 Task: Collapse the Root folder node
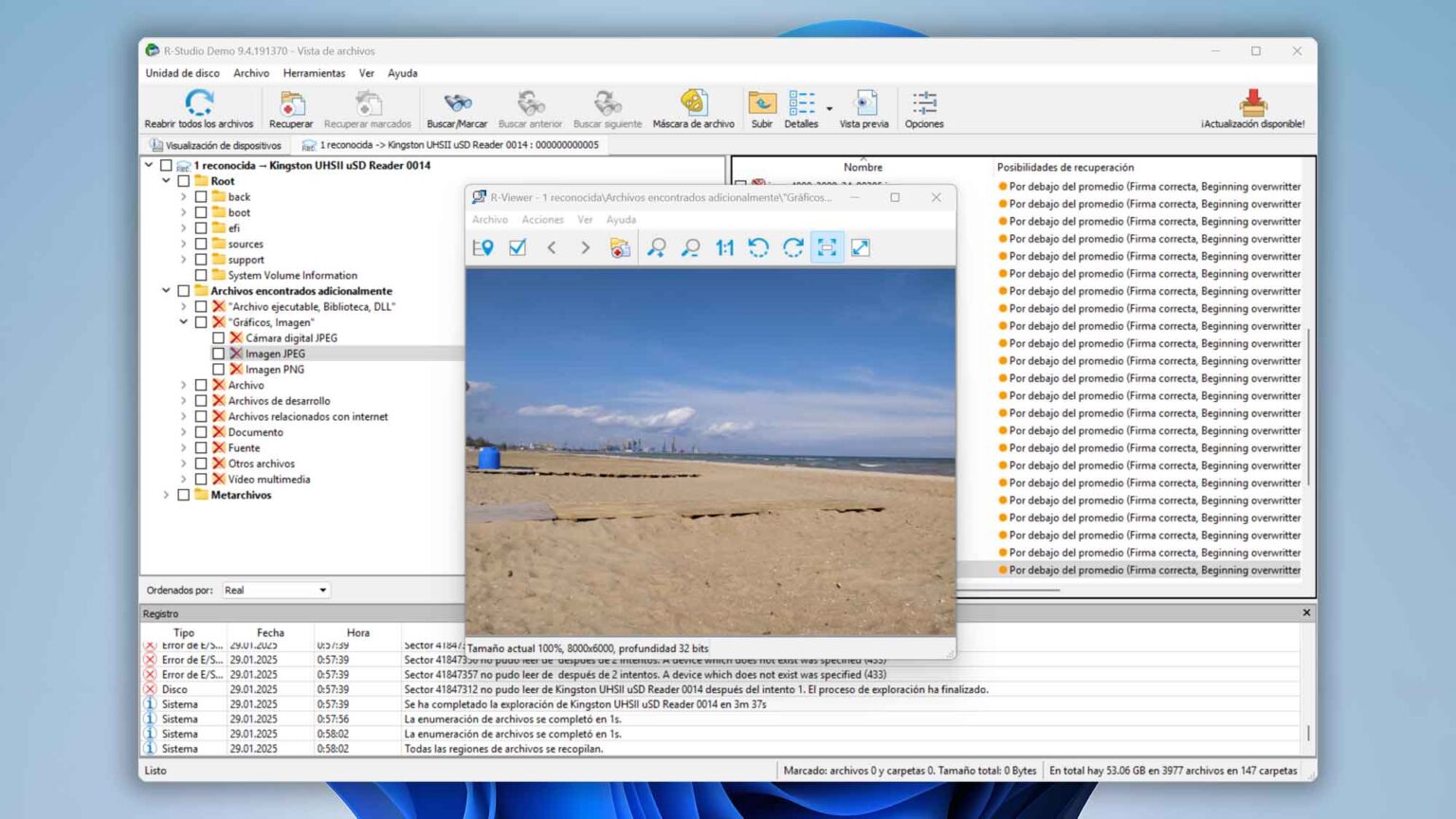(167, 181)
